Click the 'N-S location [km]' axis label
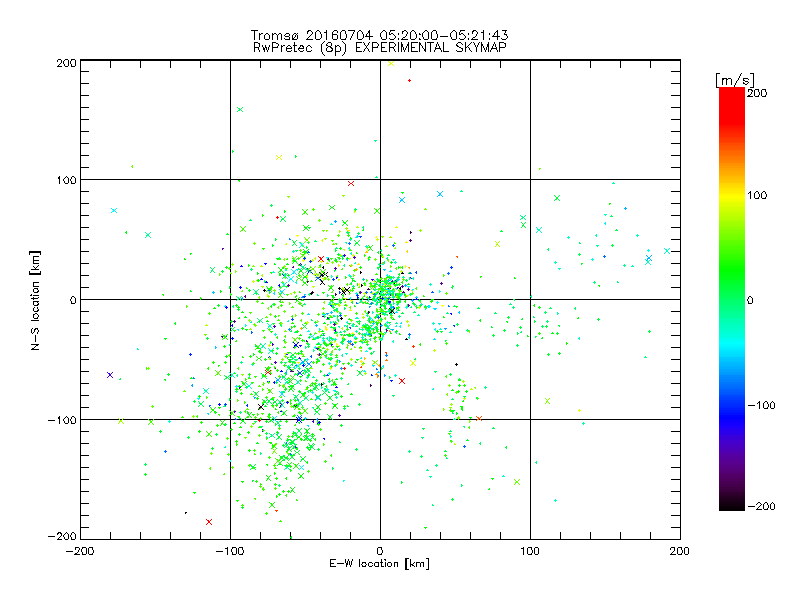800x600 pixels. pyautogui.click(x=35, y=301)
